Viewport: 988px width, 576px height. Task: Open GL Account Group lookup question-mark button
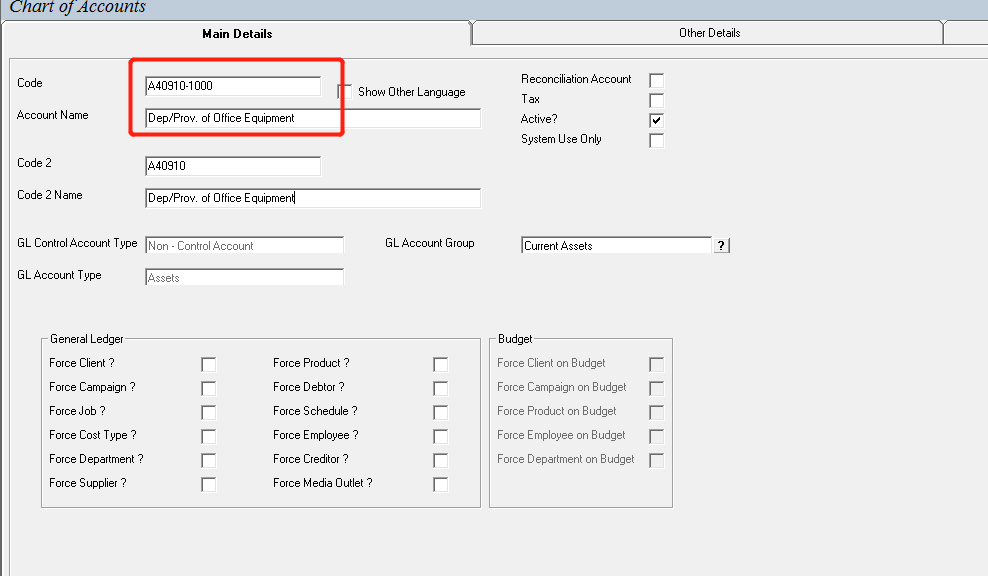point(721,246)
